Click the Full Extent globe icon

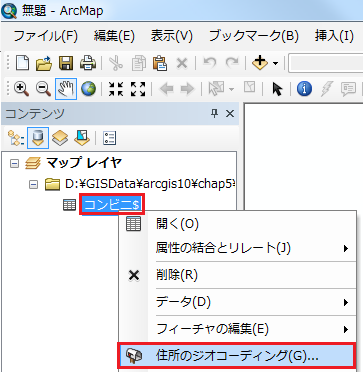tap(88, 89)
